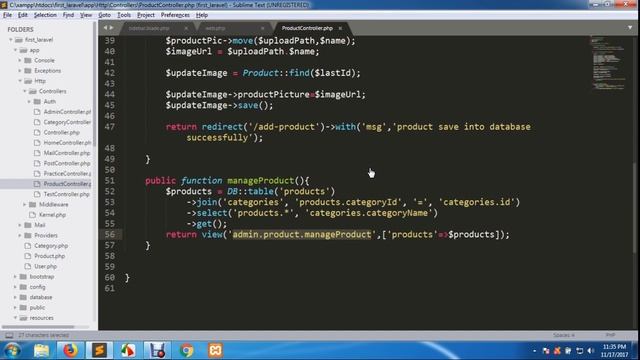Open the Project menu
Viewport: 640px width, 360px height.
point(146,15)
